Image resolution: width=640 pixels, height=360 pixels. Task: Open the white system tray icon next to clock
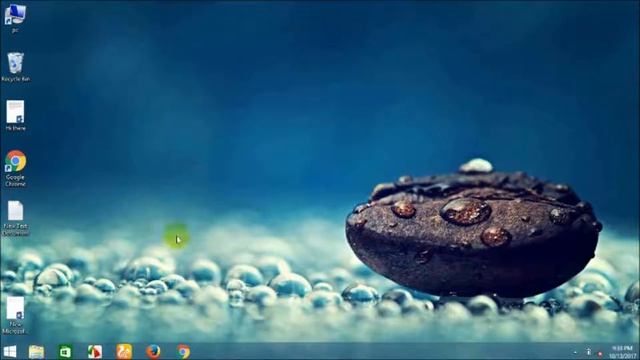tap(588, 352)
